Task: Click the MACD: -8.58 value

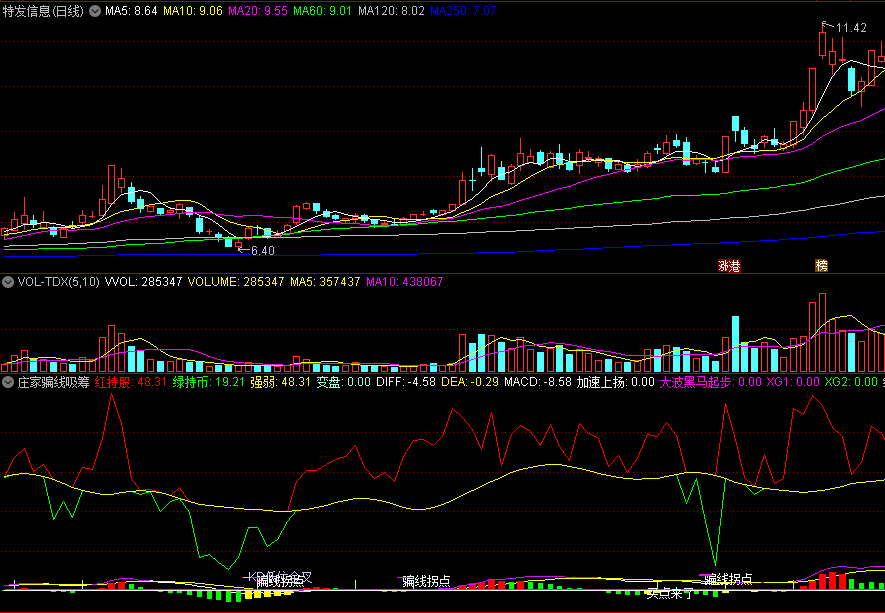Action: click(537, 382)
